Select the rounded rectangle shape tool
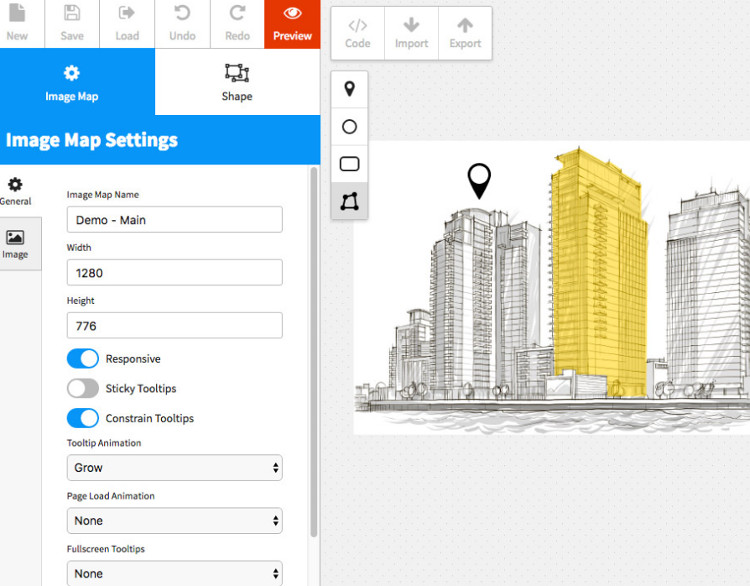This screenshot has width=750, height=586. point(350,164)
